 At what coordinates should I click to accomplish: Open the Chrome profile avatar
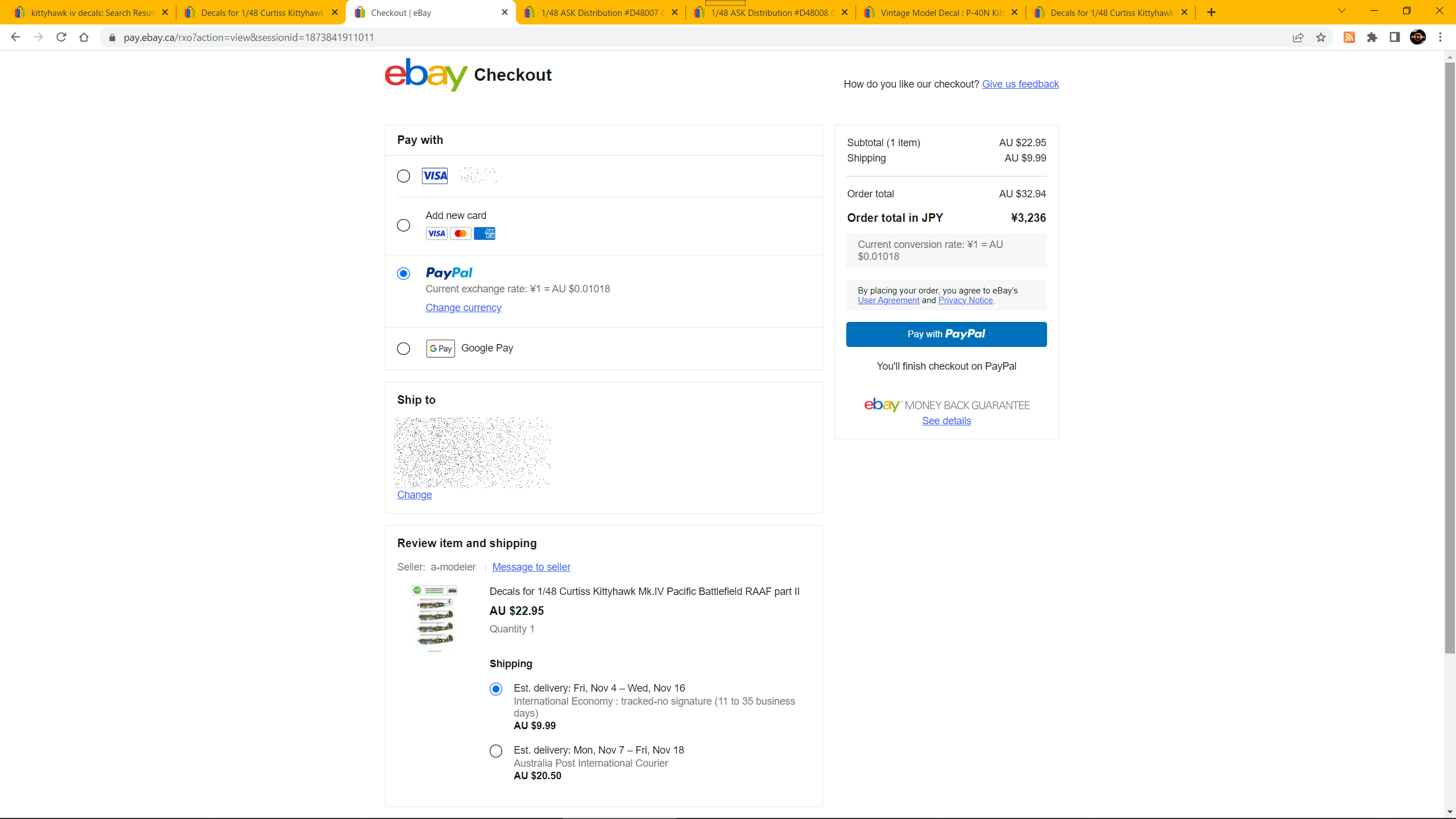point(1418,38)
